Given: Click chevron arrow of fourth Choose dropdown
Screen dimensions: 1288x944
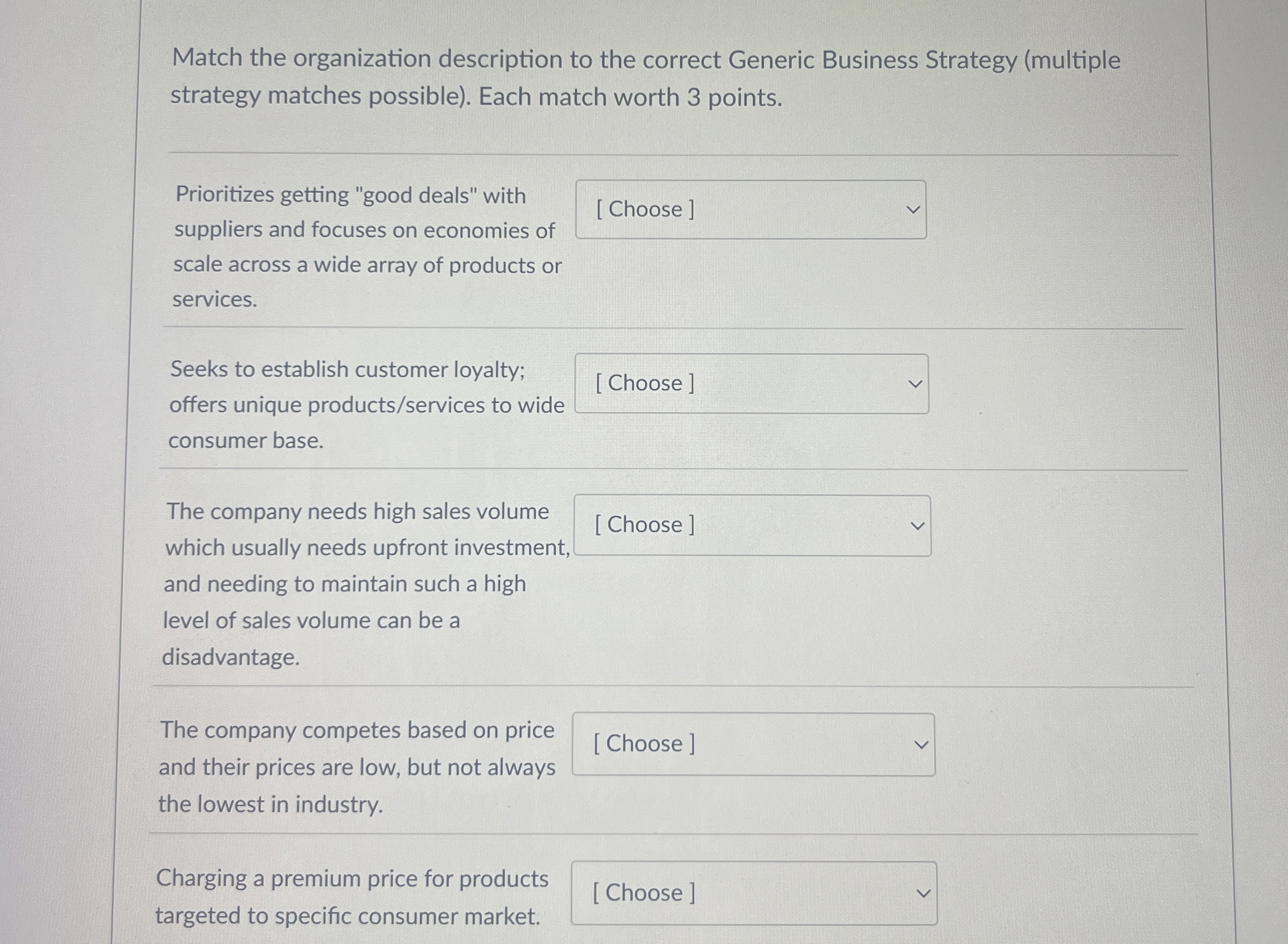Looking at the screenshot, I should (x=920, y=745).
